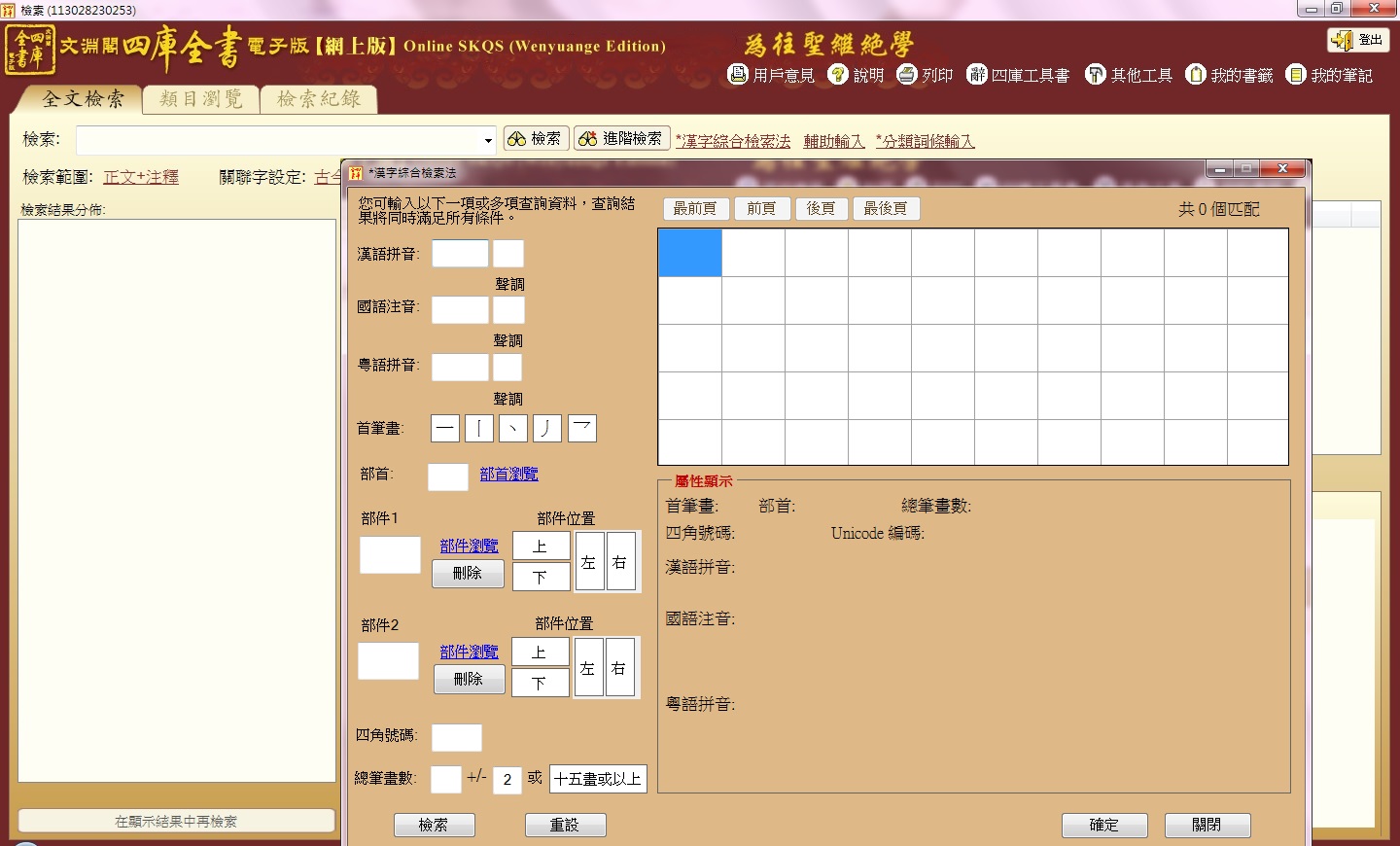Image resolution: width=1400 pixels, height=846 pixels.
Task: Select the horizontal first stroke 一
Action: tap(445, 429)
